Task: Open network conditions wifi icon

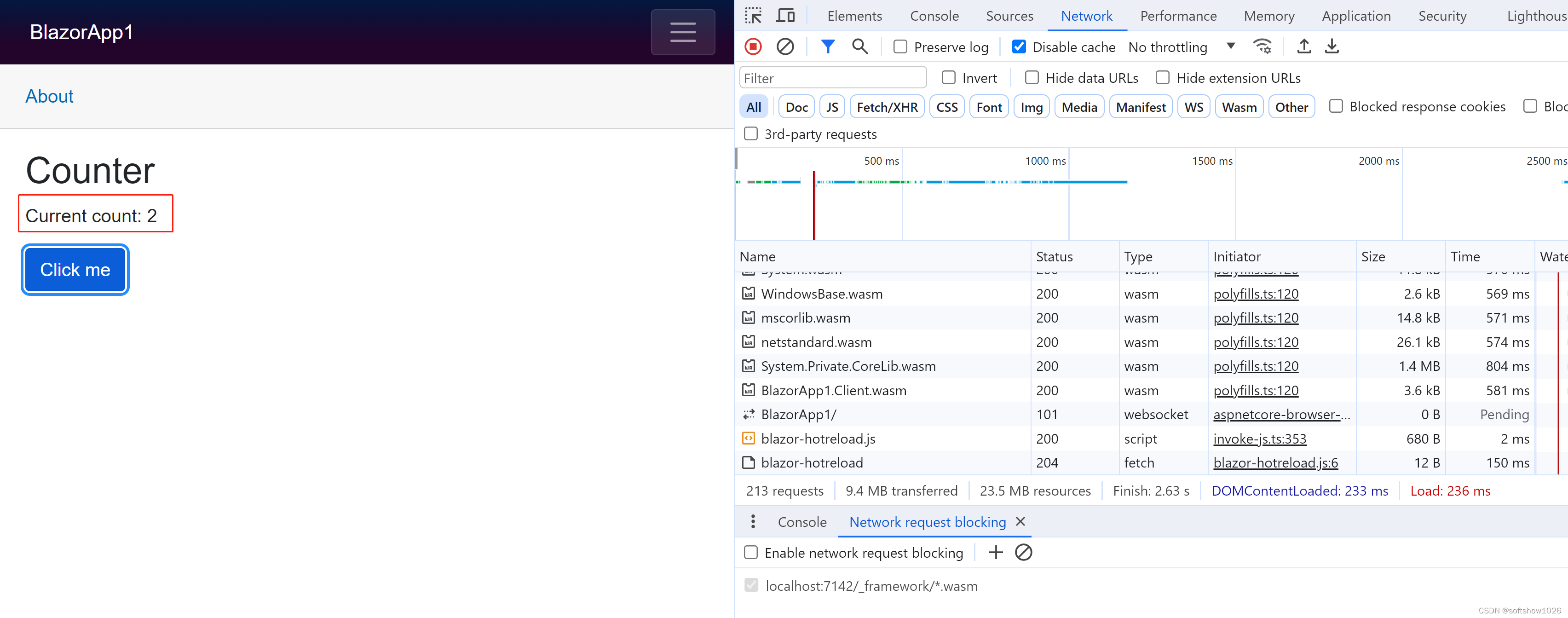Action: coord(1262,46)
